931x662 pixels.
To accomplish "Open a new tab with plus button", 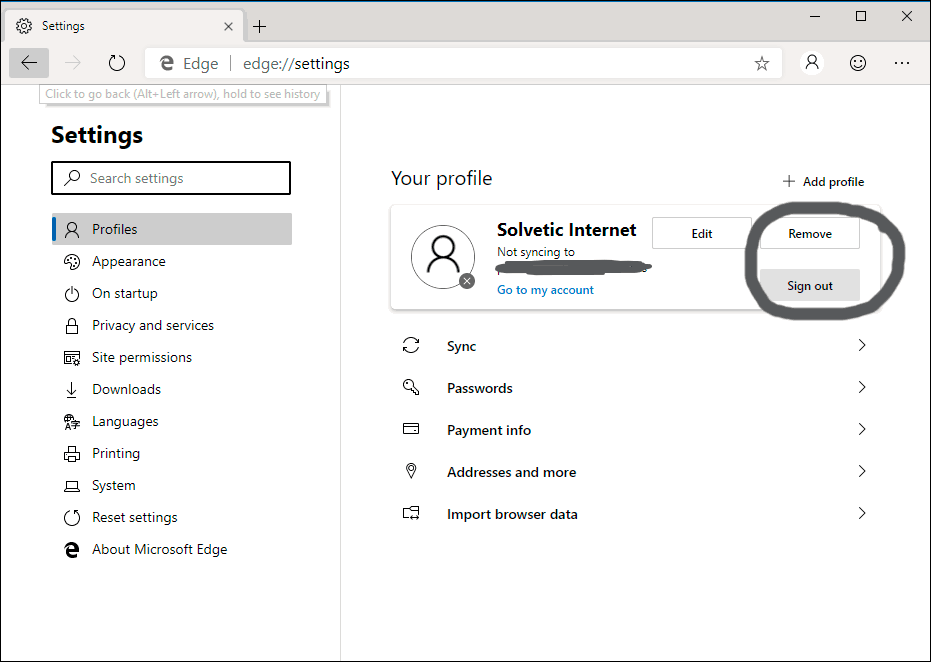I will (x=259, y=26).
